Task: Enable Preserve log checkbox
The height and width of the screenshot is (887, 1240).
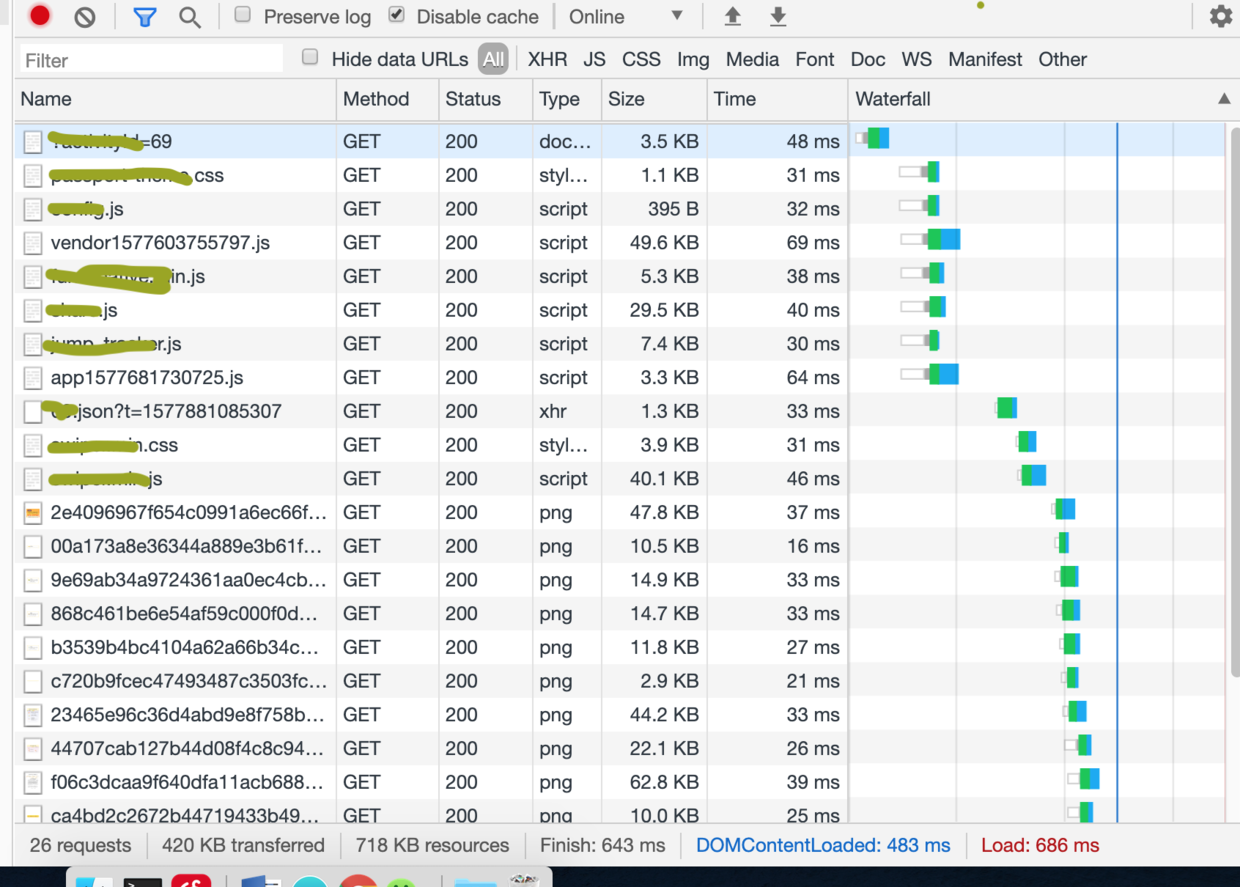Action: (x=243, y=15)
